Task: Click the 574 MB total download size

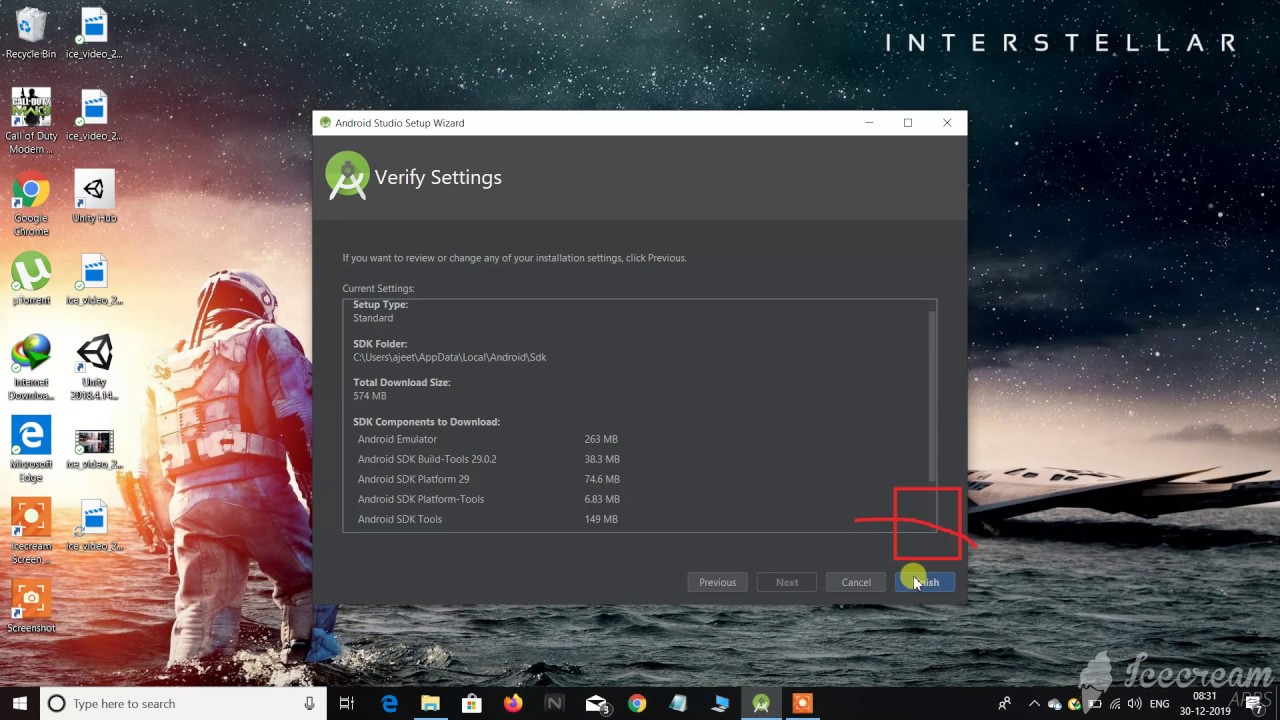Action: click(x=369, y=396)
